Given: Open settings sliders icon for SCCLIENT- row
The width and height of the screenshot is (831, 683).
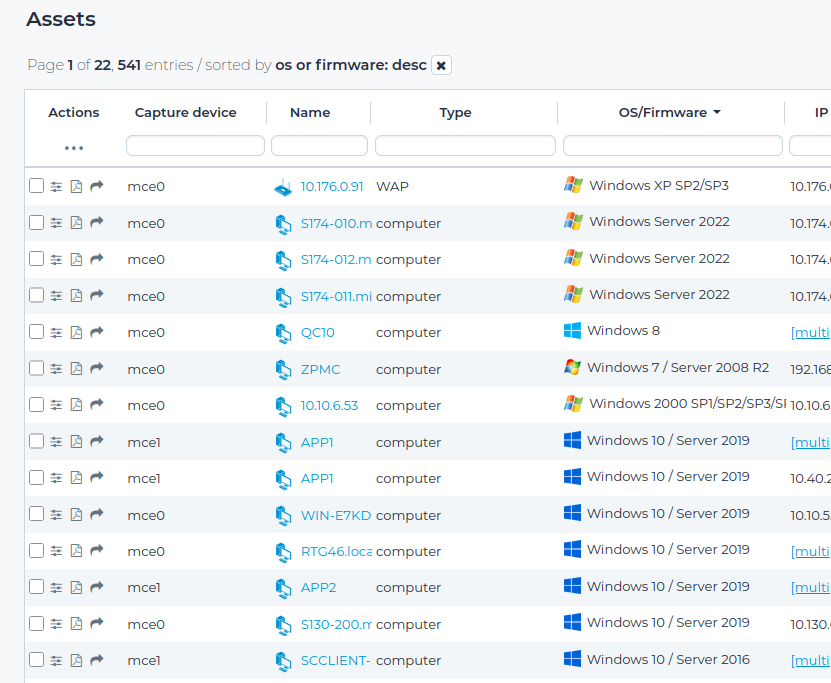Looking at the screenshot, I should pos(56,660).
